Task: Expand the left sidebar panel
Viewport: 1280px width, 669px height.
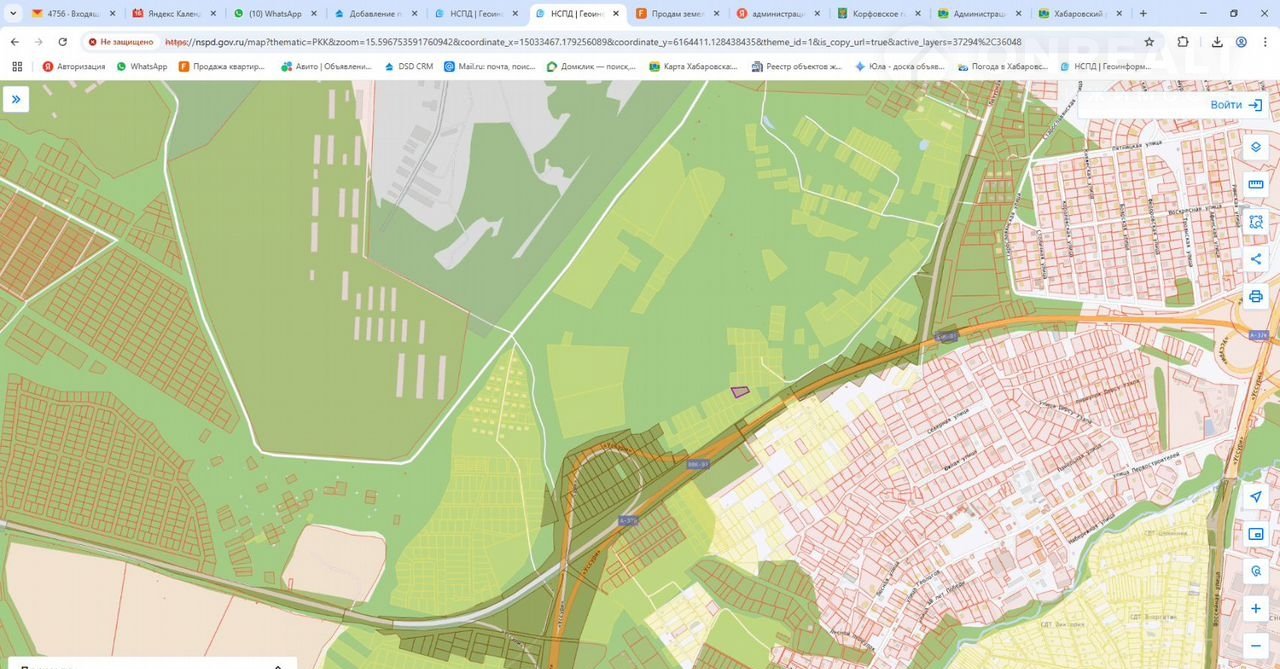Action: tap(16, 99)
